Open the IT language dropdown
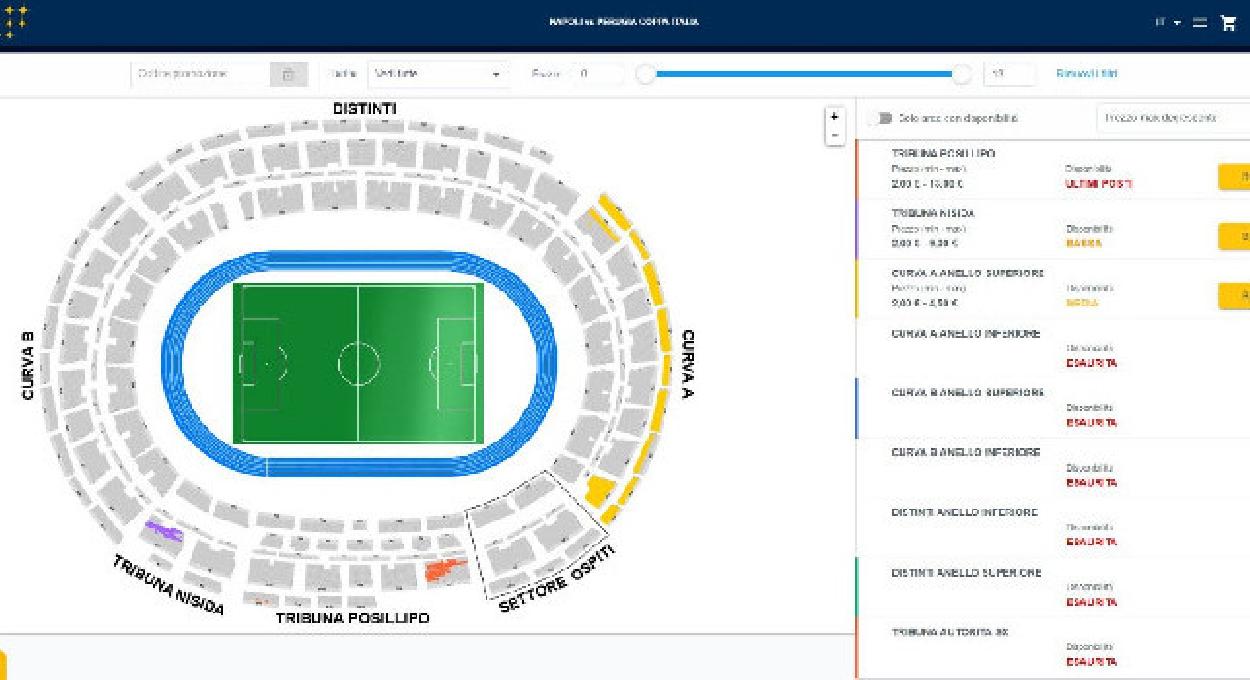This screenshot has height=680, width=1250. pos(1167,23)
